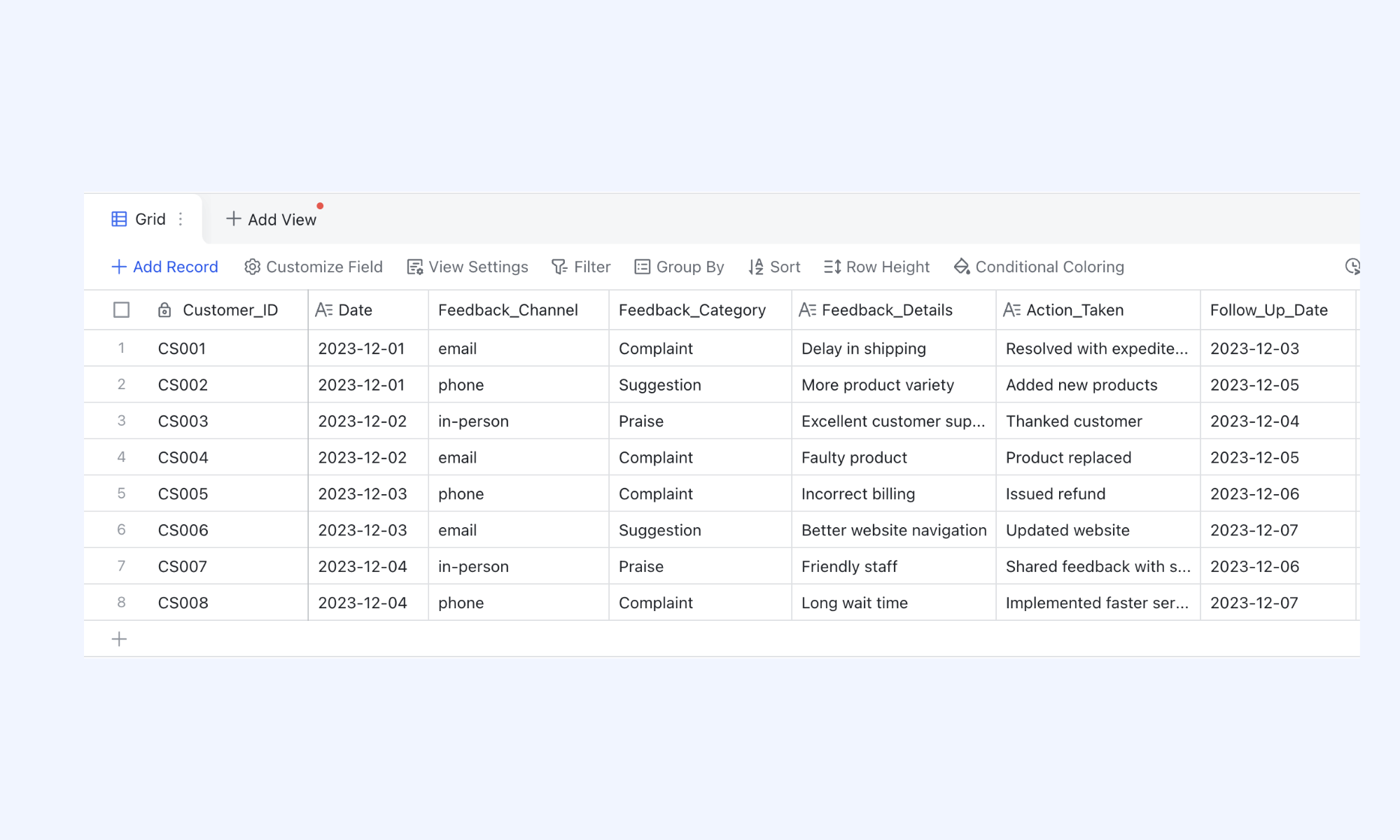Select 'Faulty product' cell
This screenshot has height=840, width=1400.
(x=894, y=457)
